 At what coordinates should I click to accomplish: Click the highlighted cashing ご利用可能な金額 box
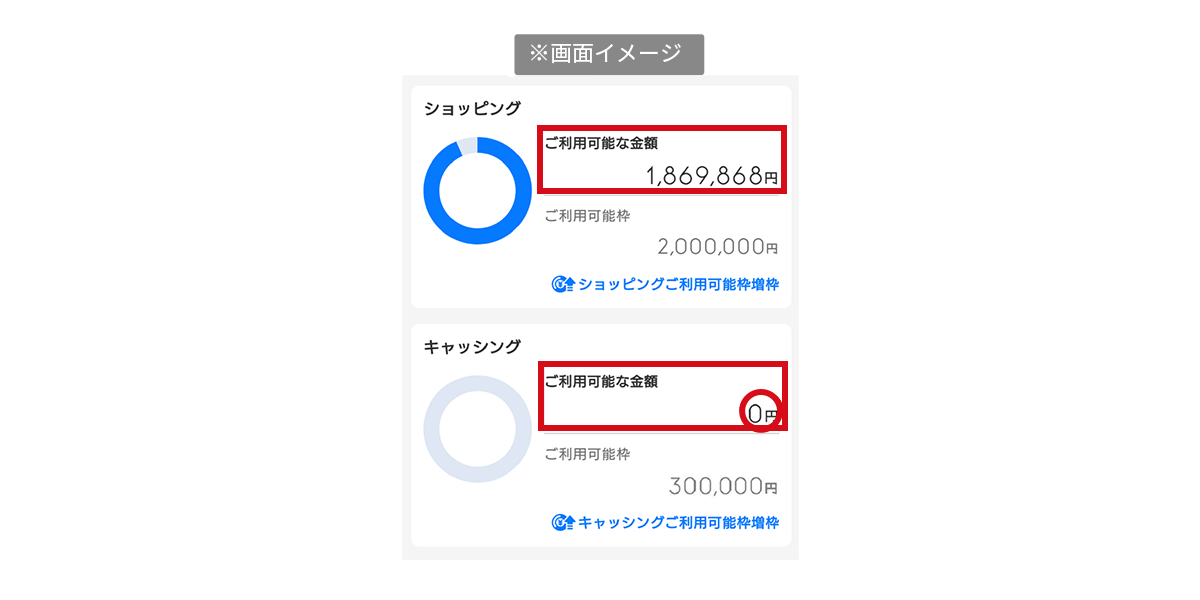[x=662, y=398]
